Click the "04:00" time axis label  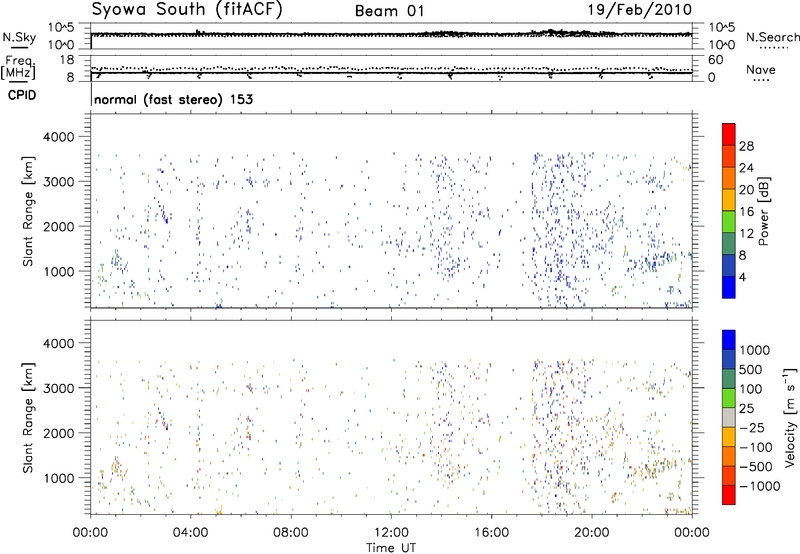click(190, 533)
